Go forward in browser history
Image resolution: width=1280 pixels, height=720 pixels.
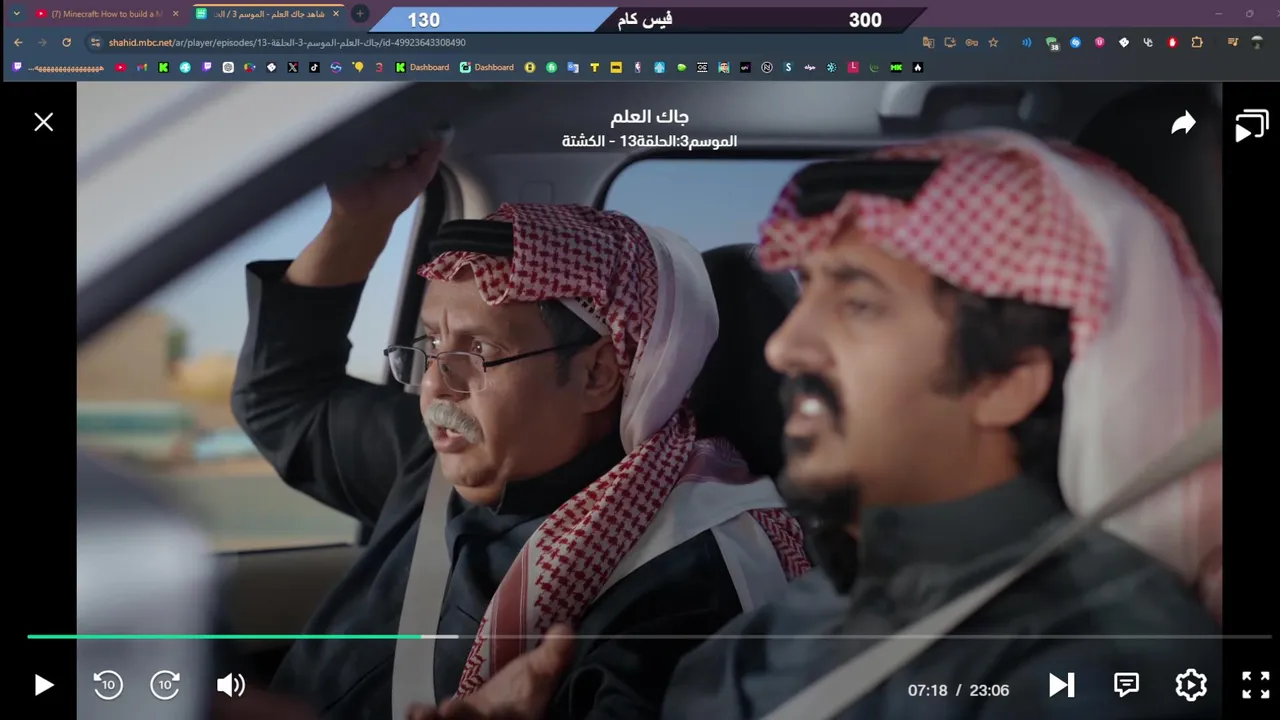(42, 42)
